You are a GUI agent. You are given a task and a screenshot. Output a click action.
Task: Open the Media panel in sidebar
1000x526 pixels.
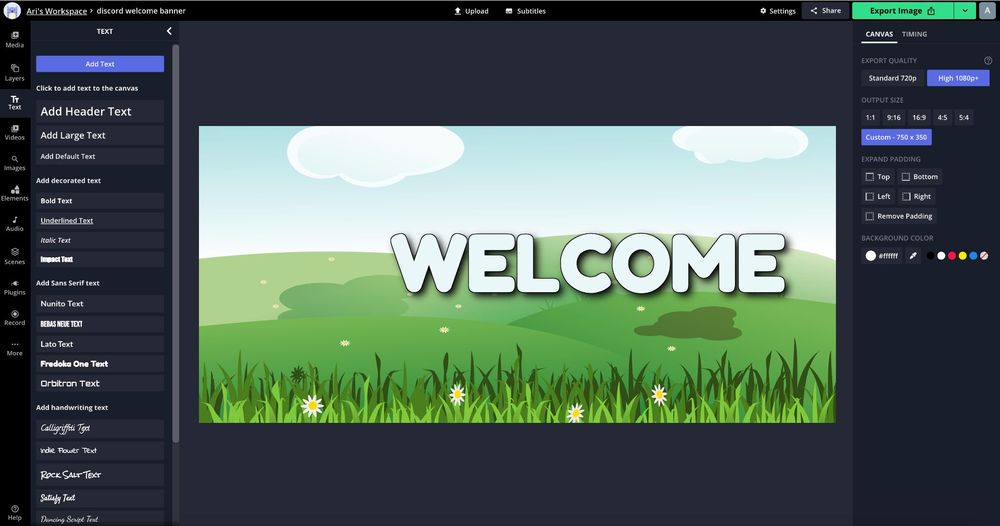tap(15, 39)
